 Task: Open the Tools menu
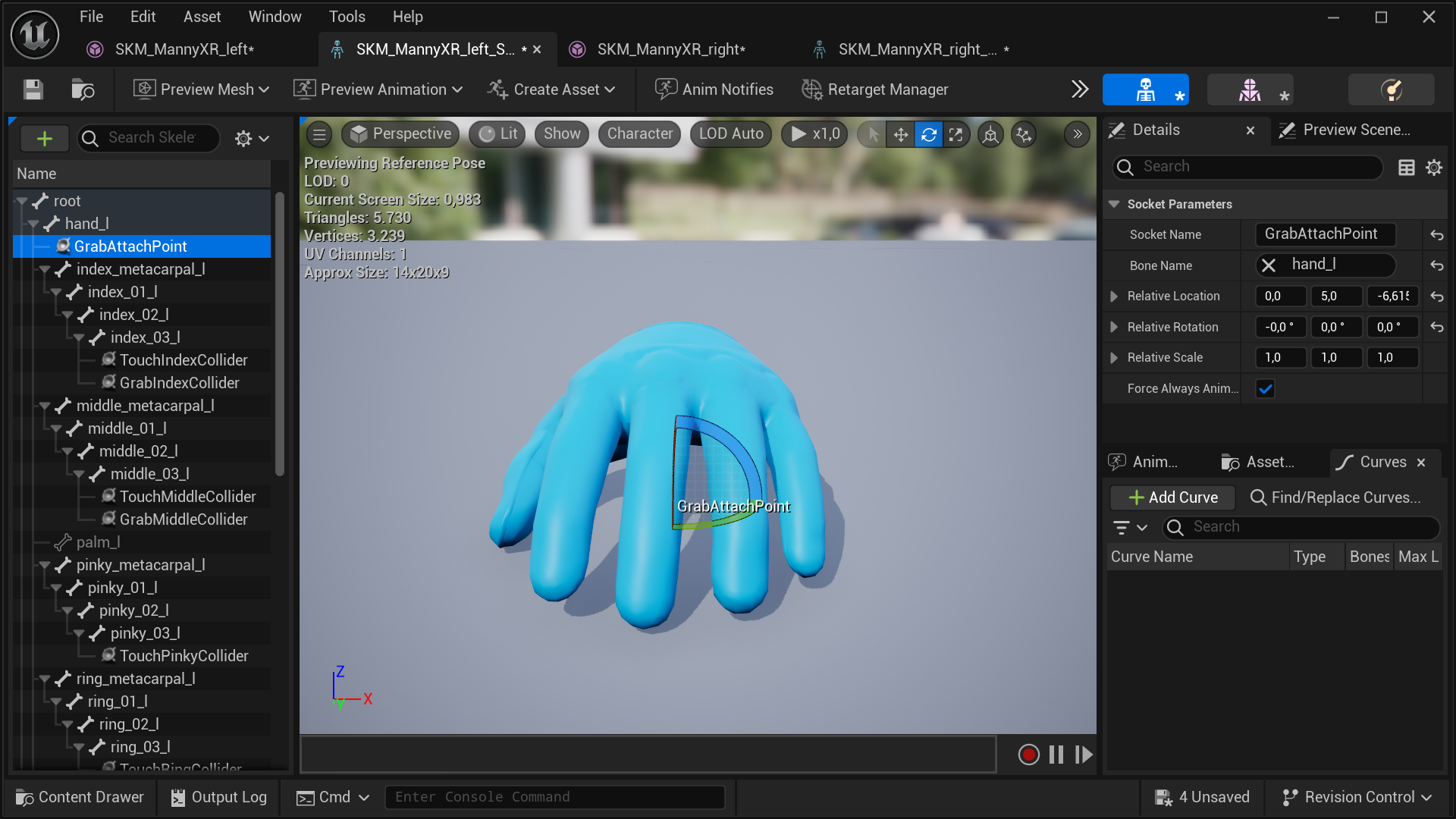tap(347, 17)
